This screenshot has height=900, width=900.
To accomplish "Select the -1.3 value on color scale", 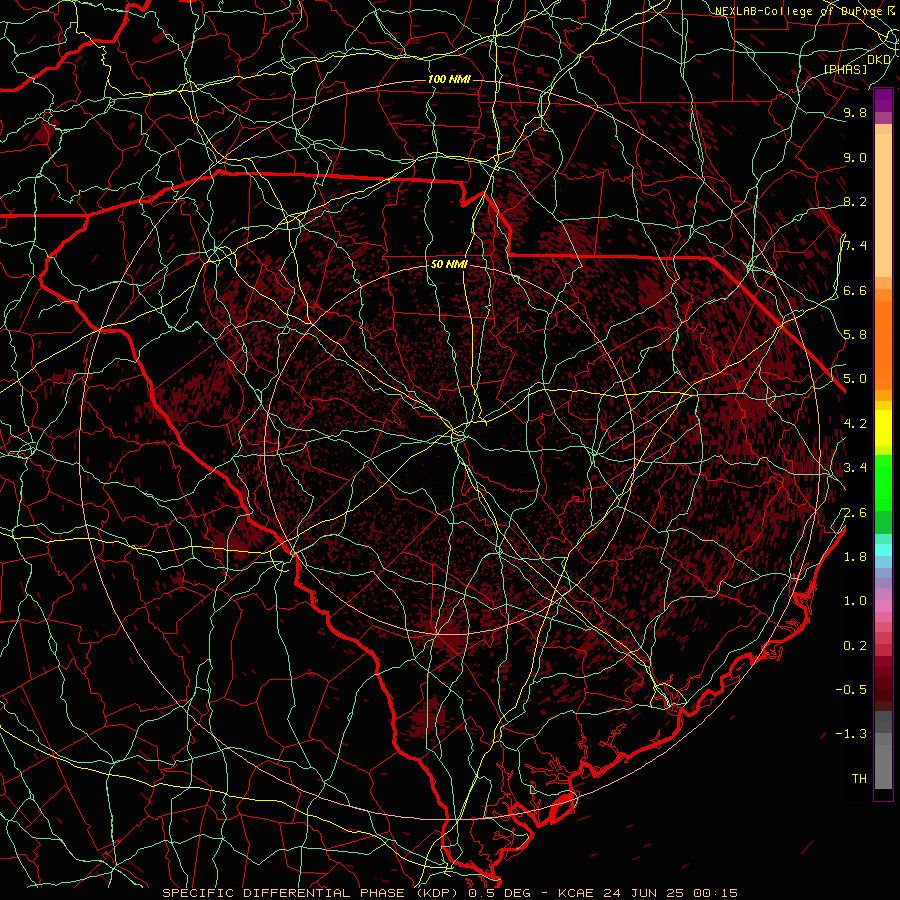I will pos(851,734).
